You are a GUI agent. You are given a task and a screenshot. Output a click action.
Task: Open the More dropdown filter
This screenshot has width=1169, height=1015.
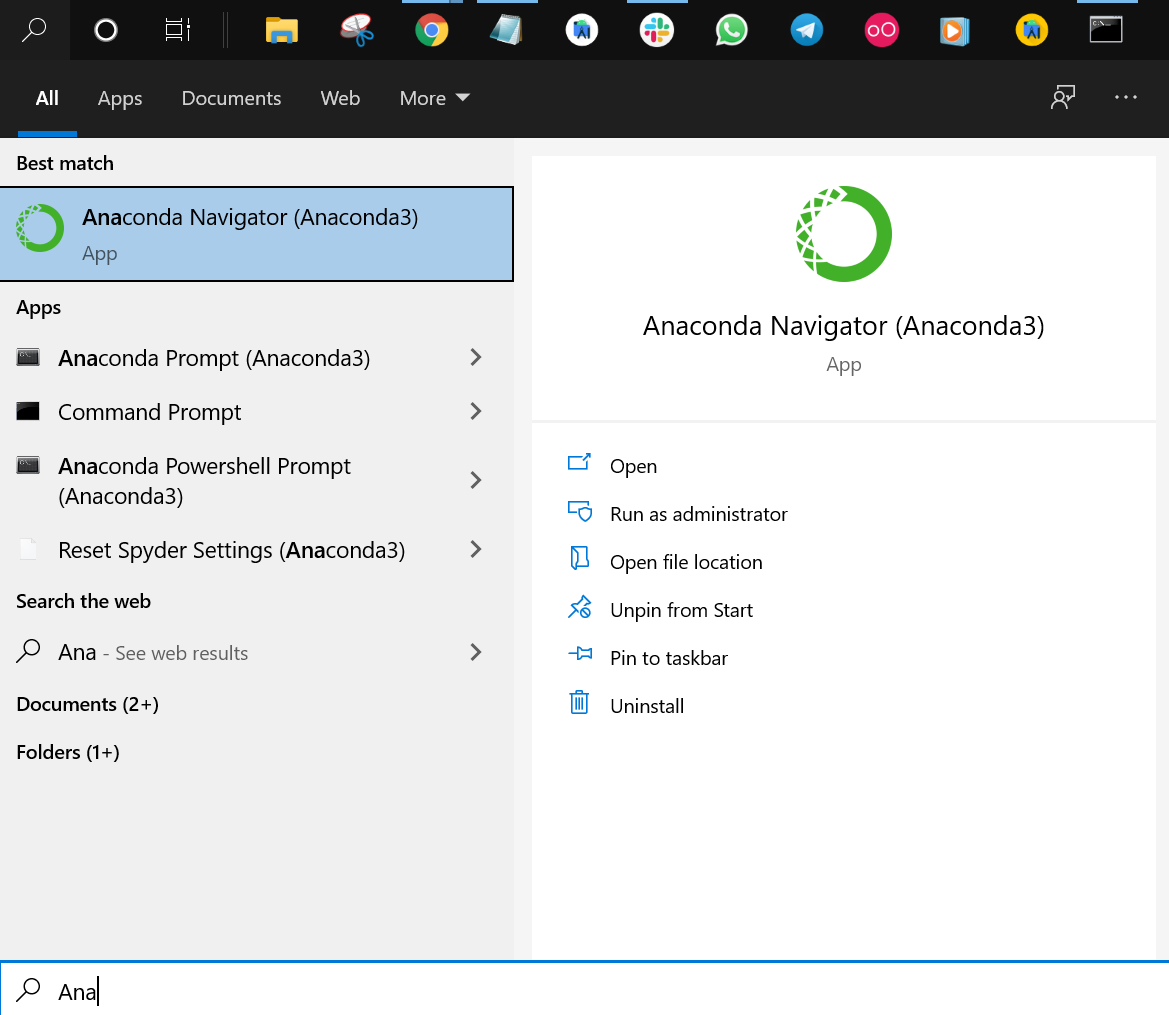(x=434, y=98)
